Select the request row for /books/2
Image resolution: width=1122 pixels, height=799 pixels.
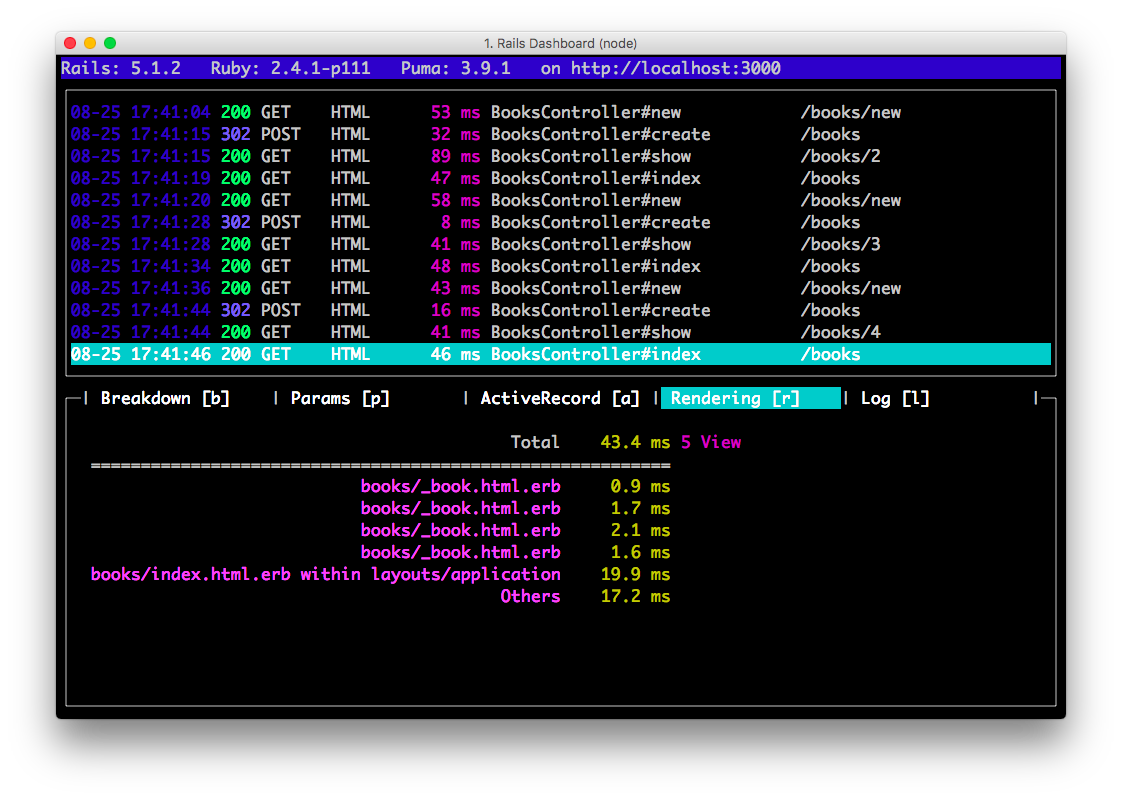tap(560, 157)
